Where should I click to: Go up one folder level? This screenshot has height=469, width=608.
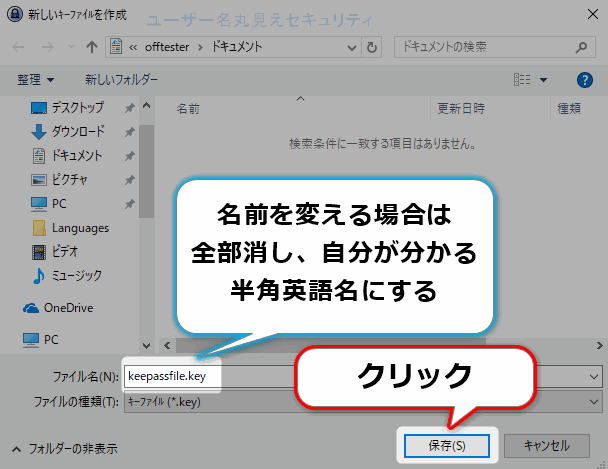[x=92, y=47]
